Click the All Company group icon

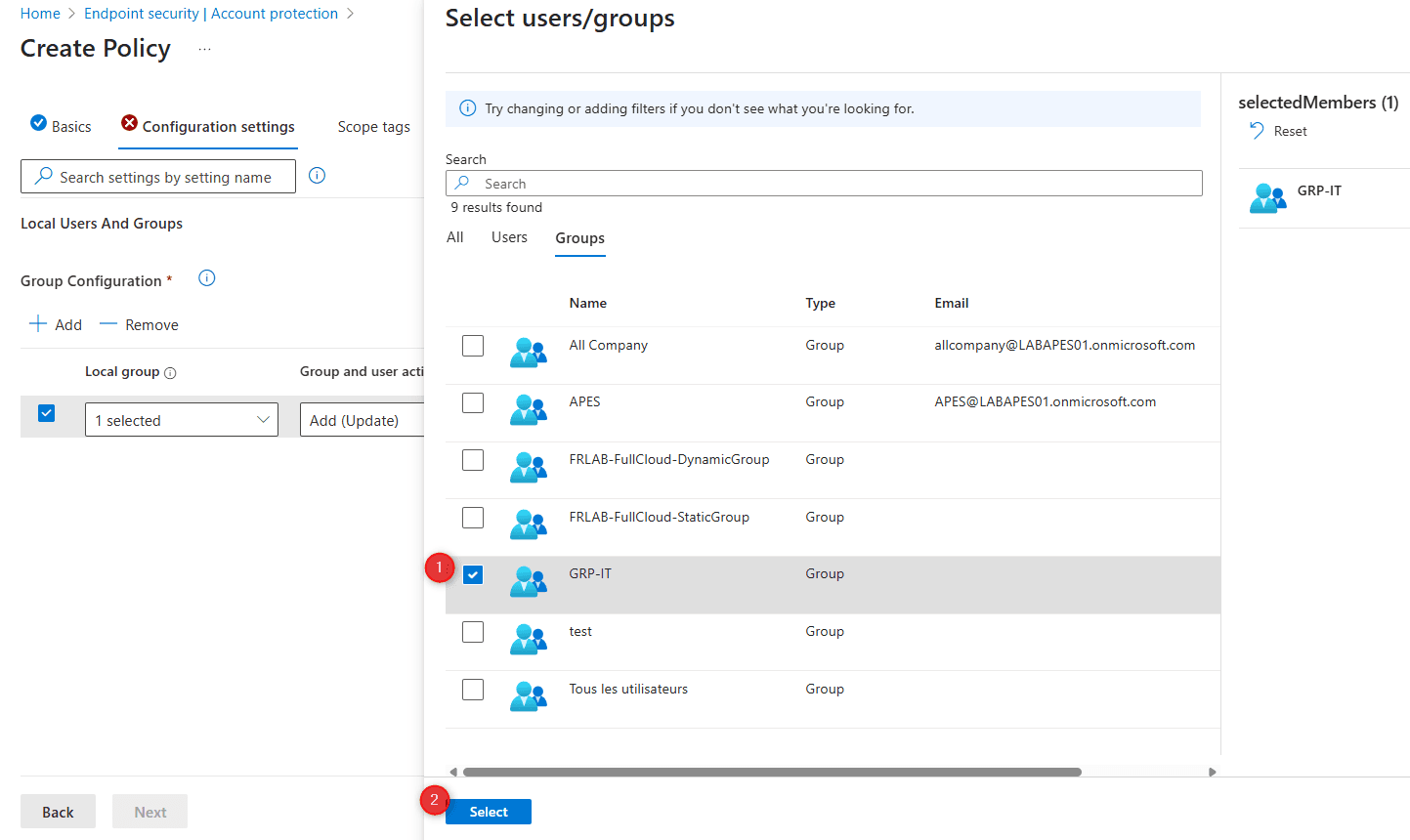pos(528,352)
